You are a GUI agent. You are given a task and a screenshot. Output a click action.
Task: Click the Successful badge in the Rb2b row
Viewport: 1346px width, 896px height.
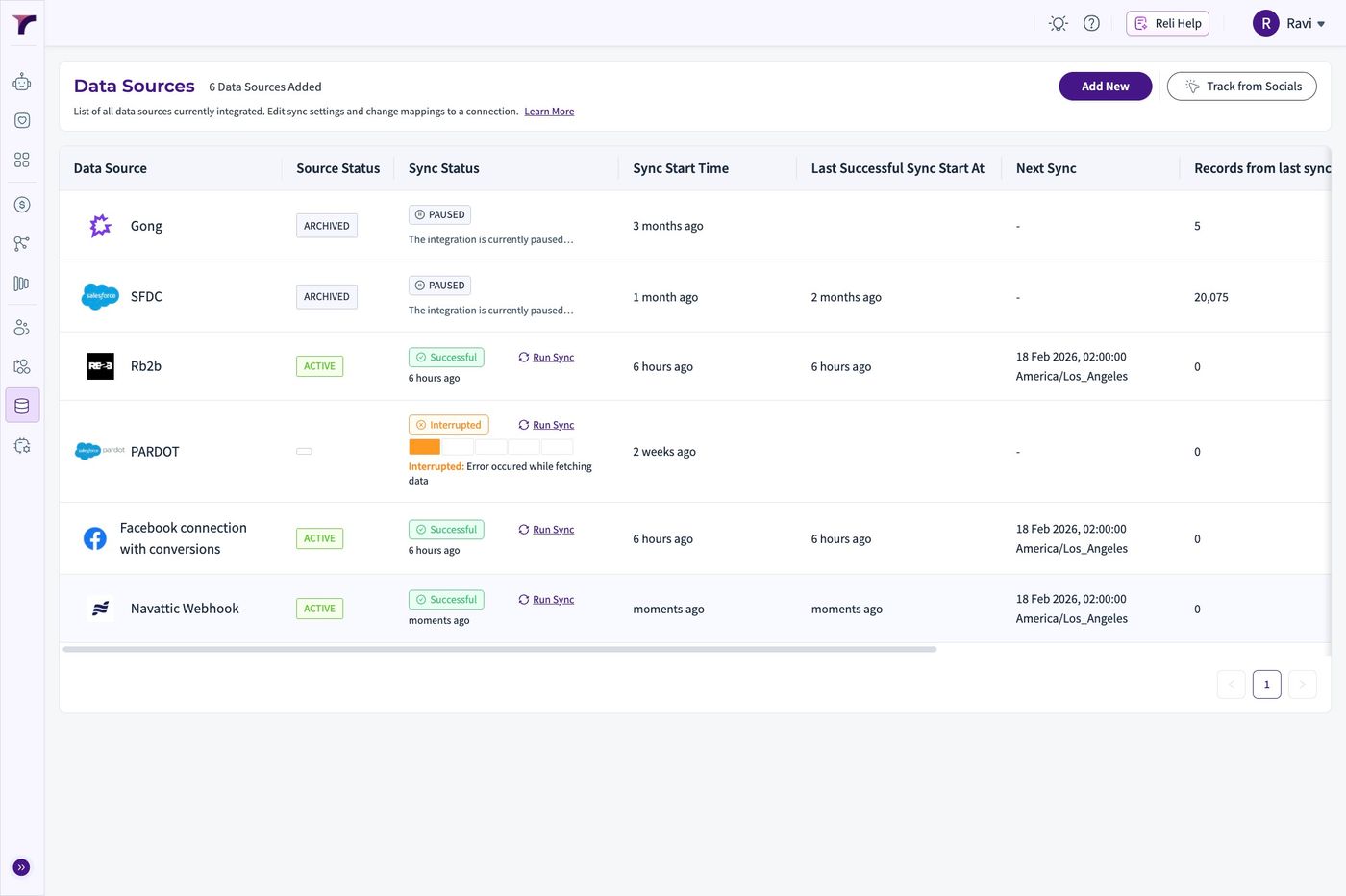pyautogui.click(x=446, y=357)
